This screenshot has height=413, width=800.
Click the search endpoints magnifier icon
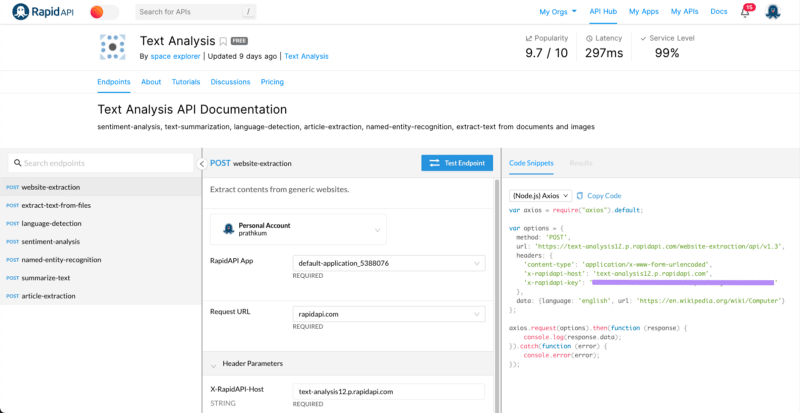pyautogui.click(x=18, y=163)
